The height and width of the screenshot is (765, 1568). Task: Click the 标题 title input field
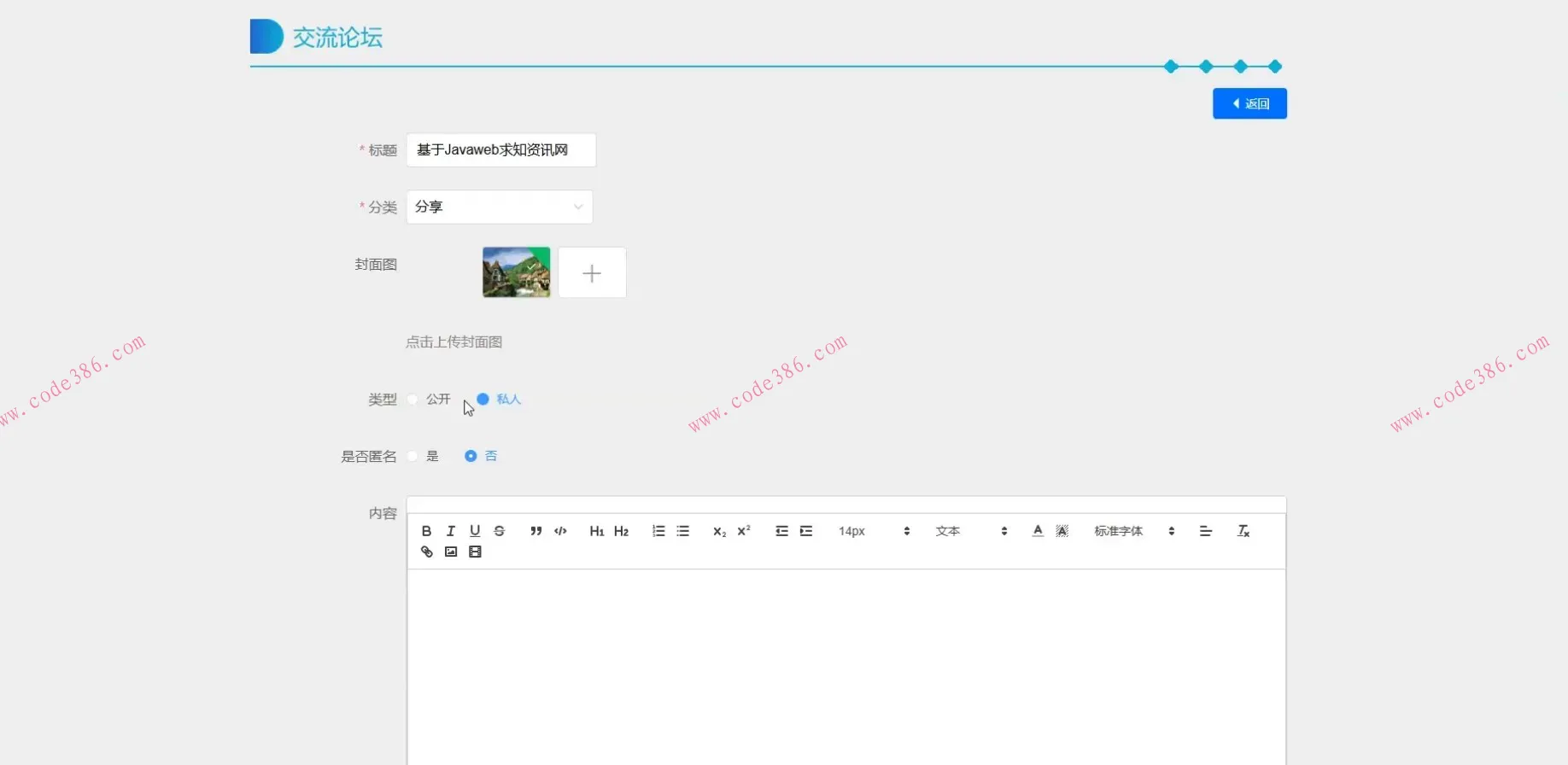coord(501,150)
